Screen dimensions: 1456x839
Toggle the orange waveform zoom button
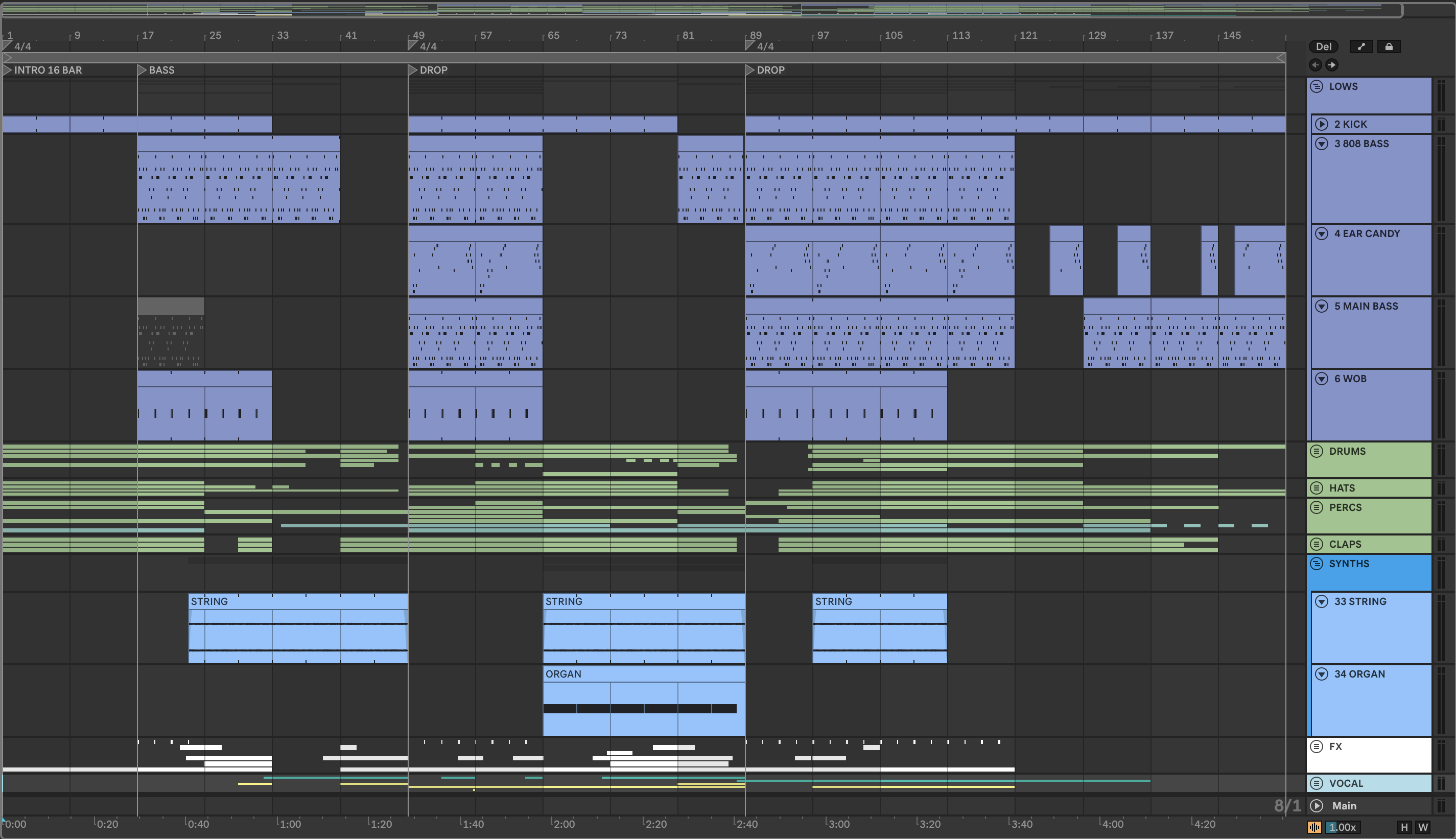tap(1314, 827)
